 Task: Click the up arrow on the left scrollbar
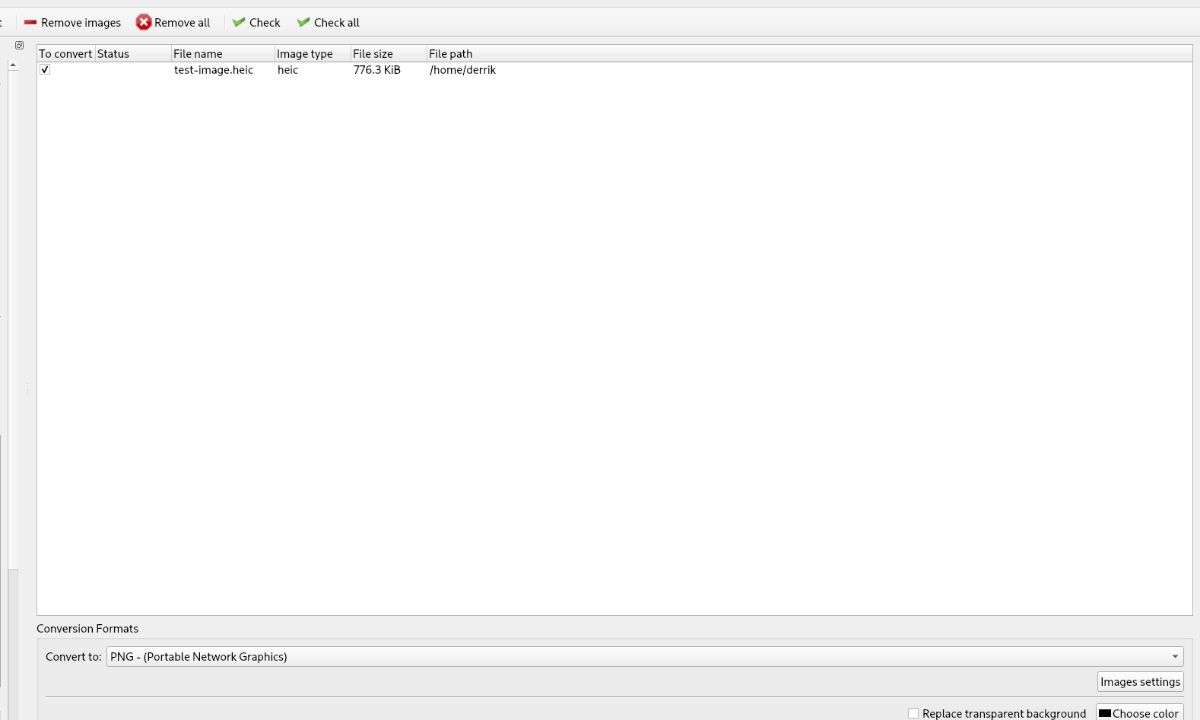[13, 65]
